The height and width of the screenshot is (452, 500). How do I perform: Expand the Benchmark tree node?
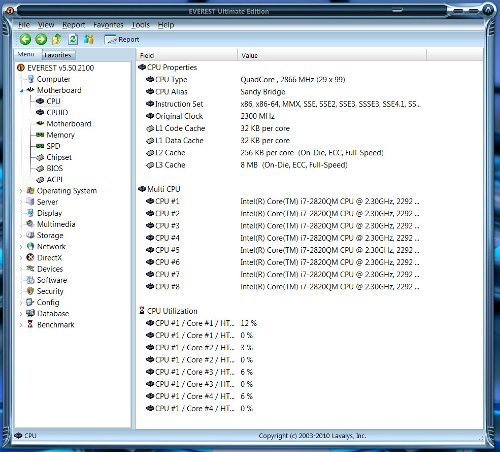pos(21,325)
